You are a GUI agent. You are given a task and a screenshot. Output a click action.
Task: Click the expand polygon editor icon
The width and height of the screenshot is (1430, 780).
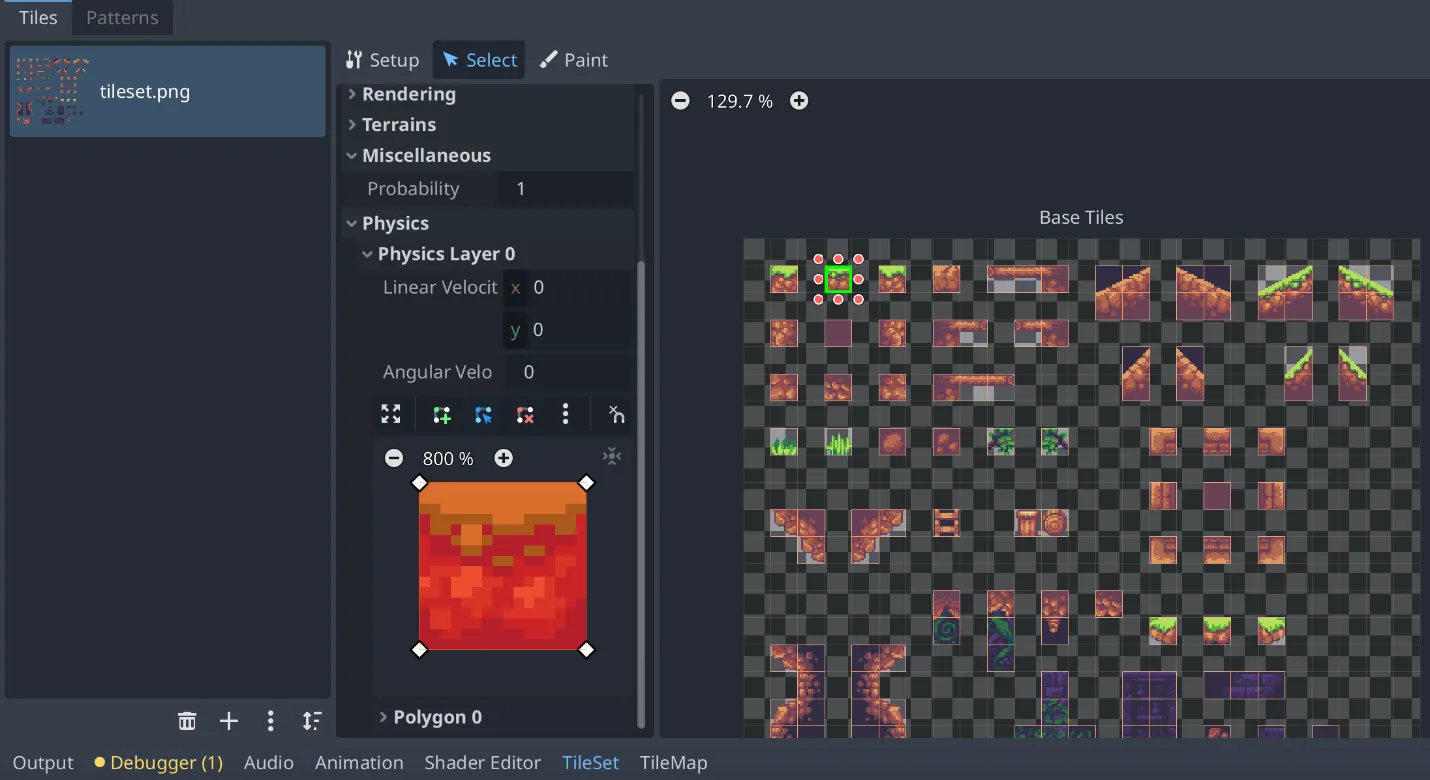coord(391,414)
